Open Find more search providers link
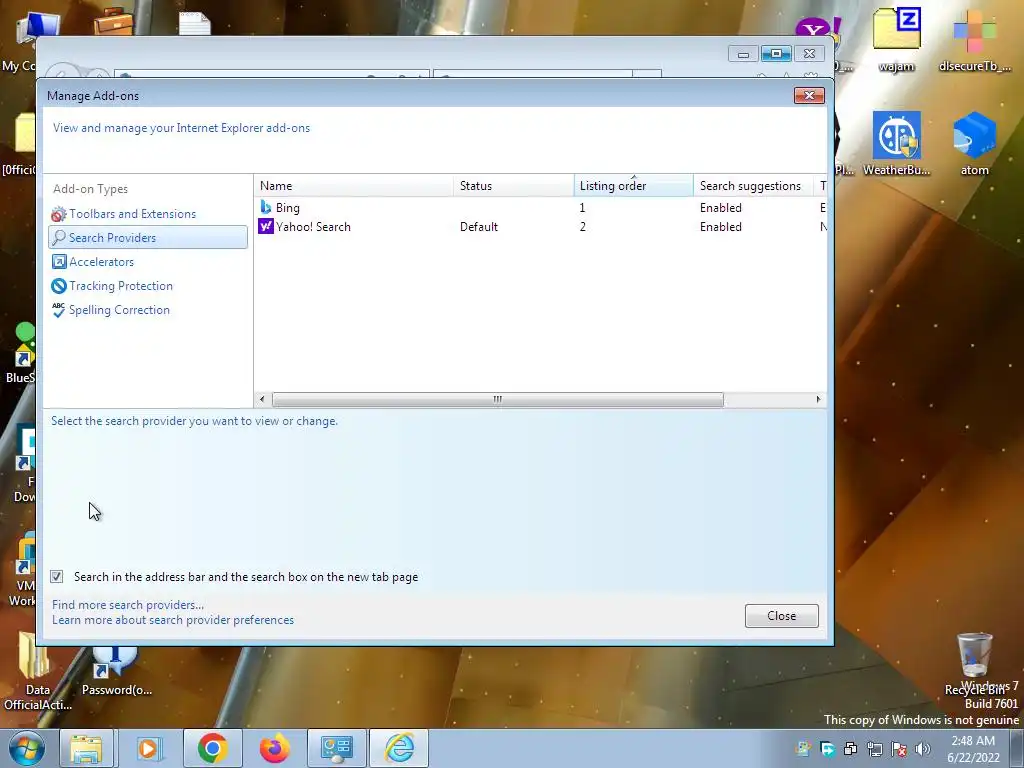 click(128, 605)
